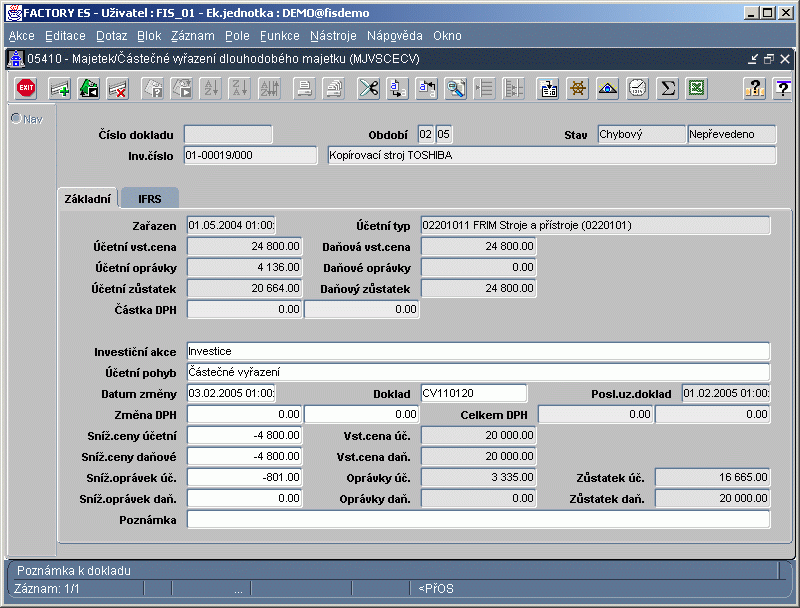Click the Datum změny date field
The height and width of the screenshot is (608, 800).
[231, 393]
